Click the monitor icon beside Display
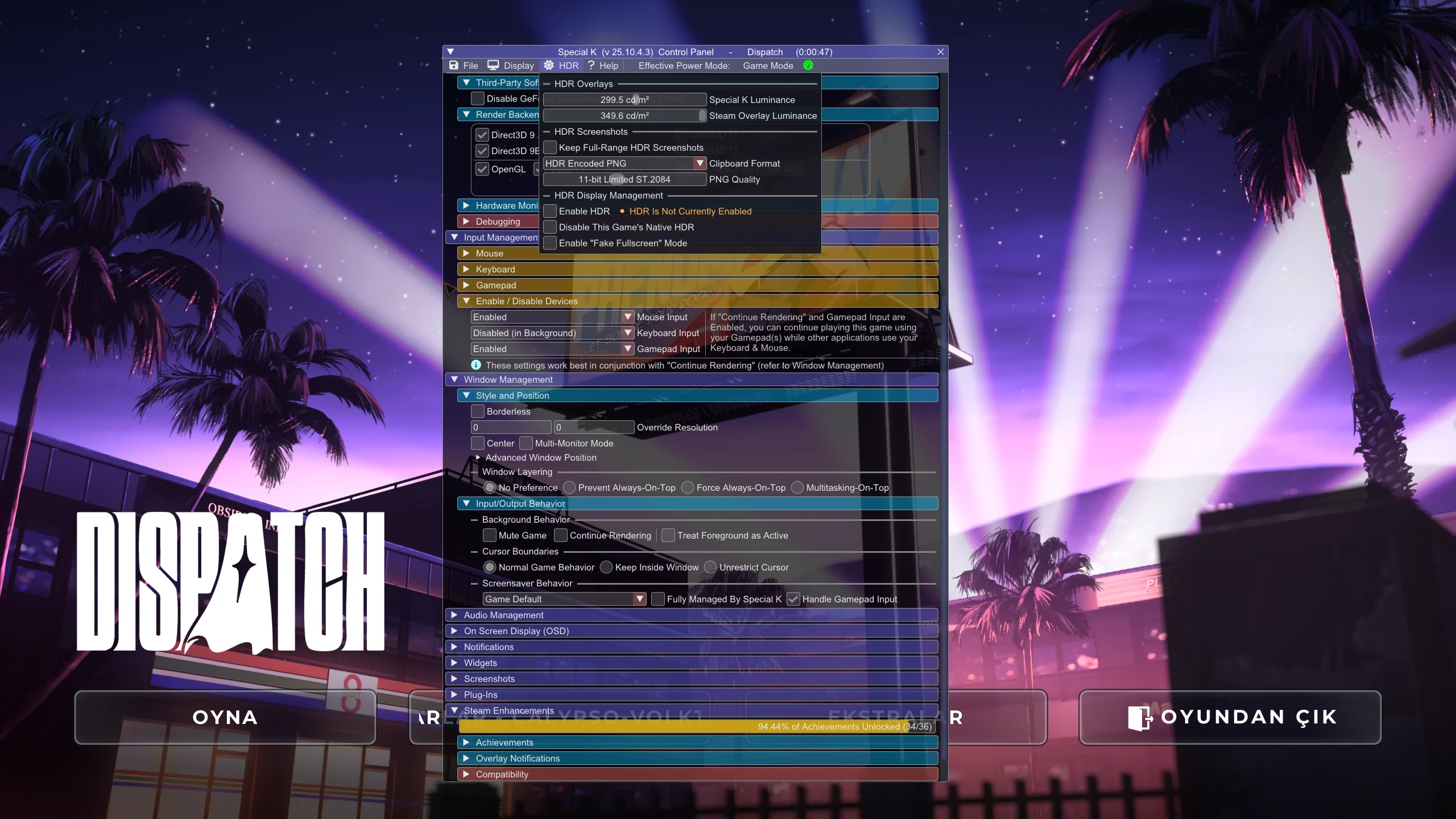1456x819 pixels. click(493, 65)
